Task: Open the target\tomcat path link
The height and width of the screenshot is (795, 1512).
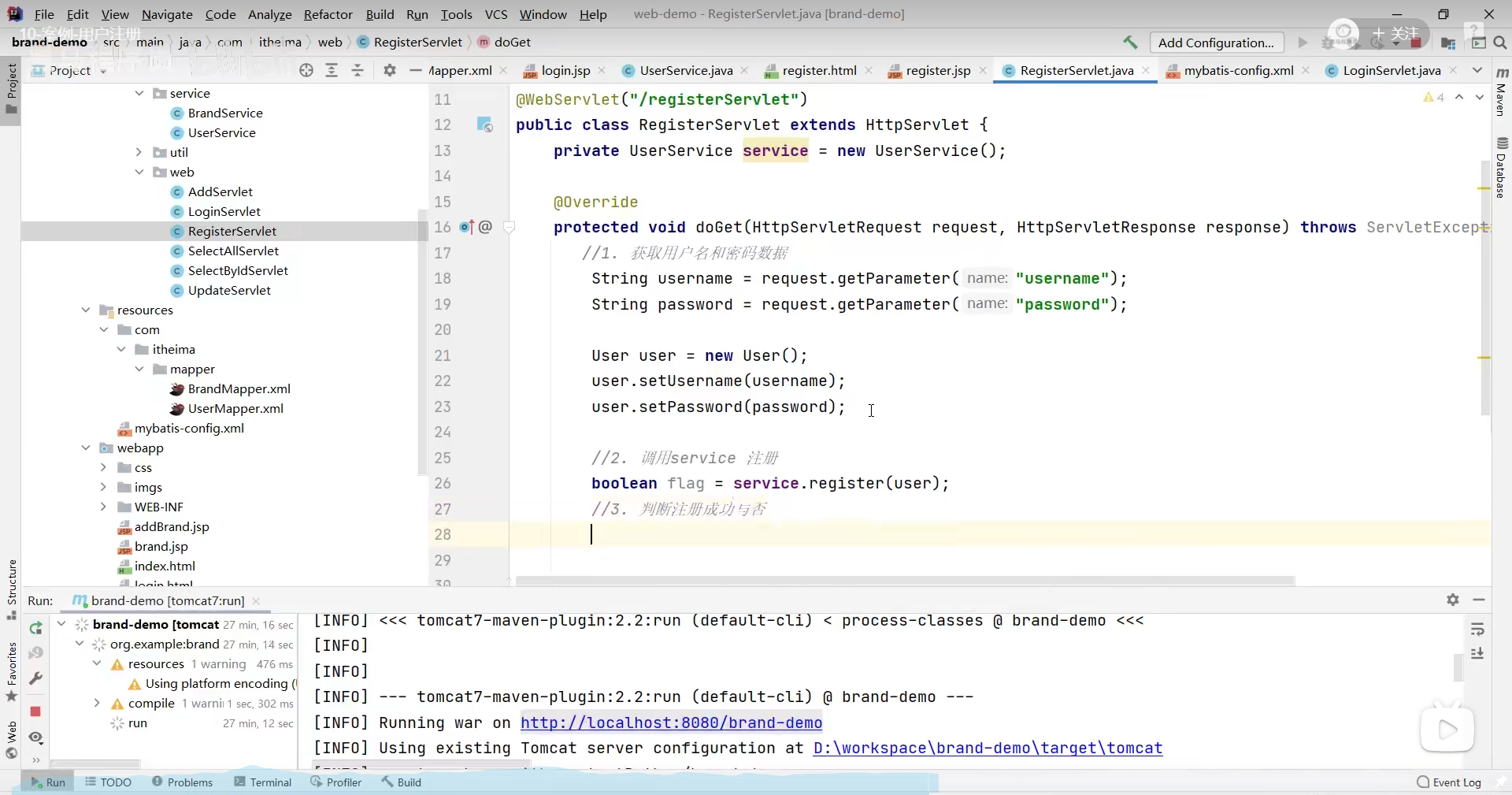Action: click(x=988, y=748)
